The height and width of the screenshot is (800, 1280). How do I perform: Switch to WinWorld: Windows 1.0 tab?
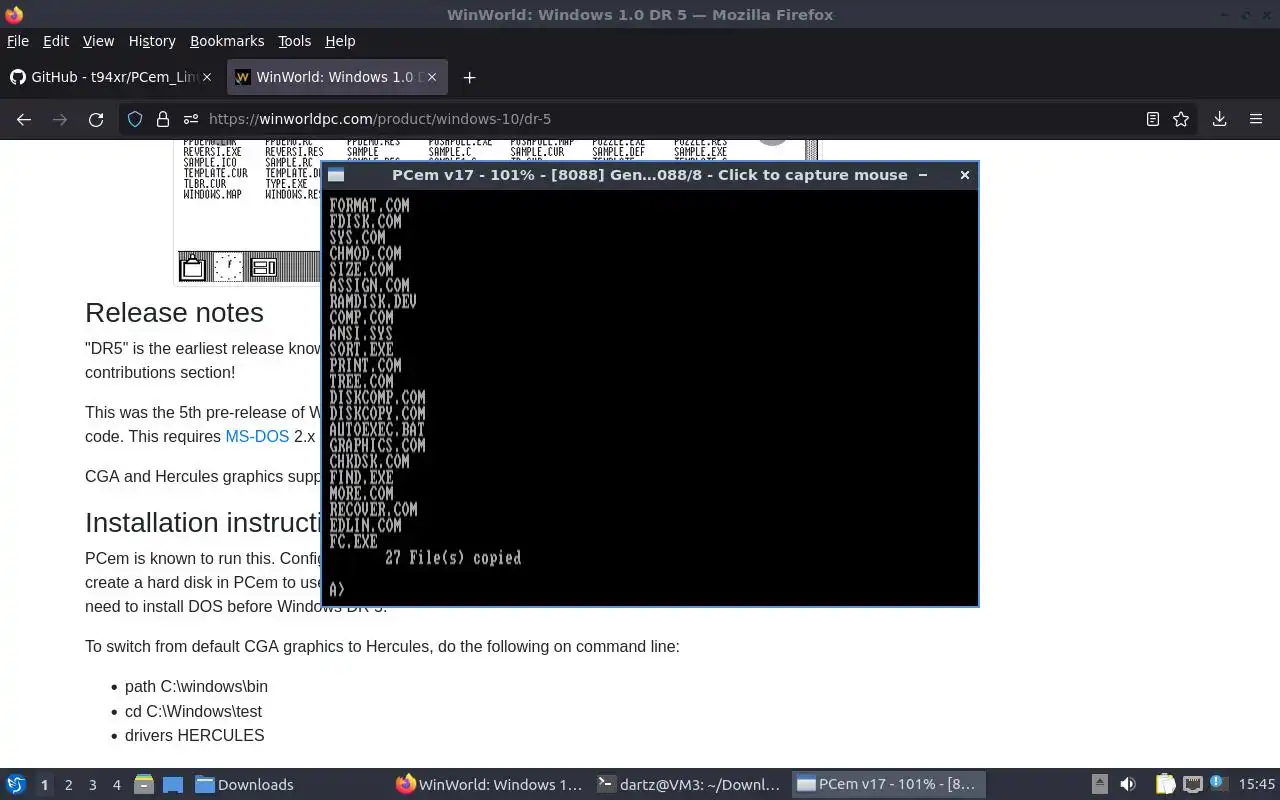click(x=337, y=77)
